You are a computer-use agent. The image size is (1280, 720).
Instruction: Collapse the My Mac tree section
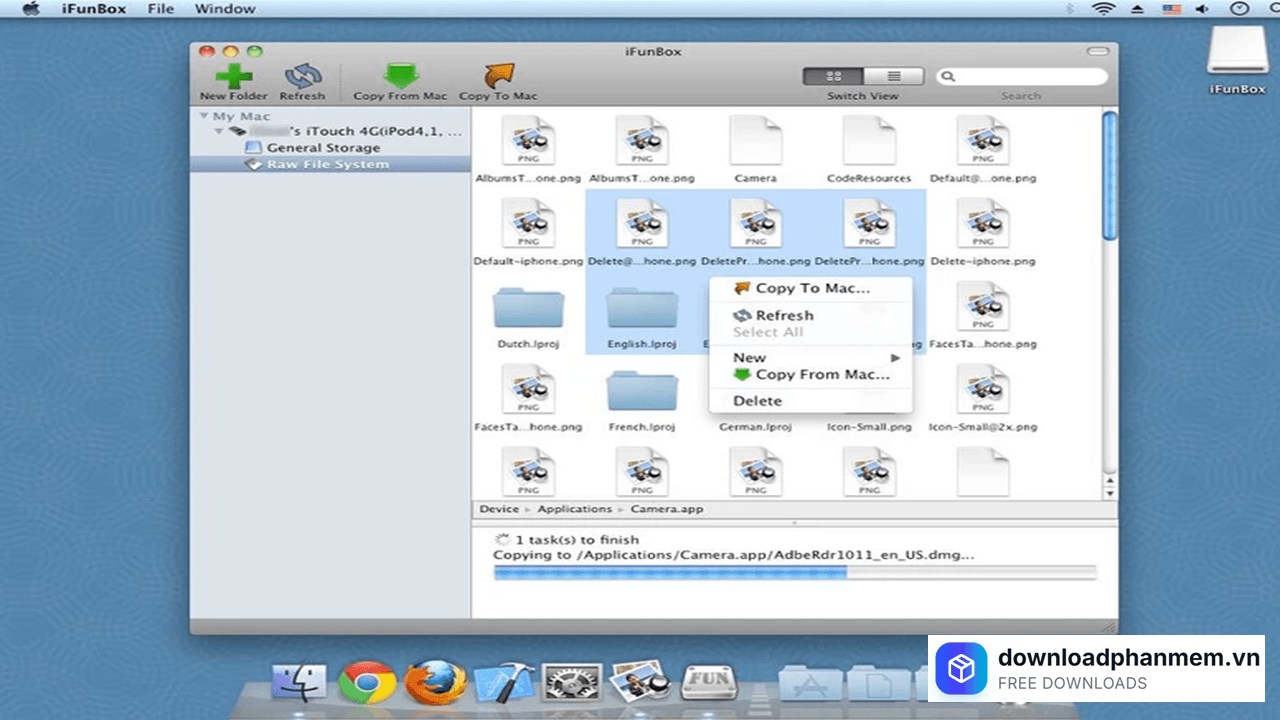click(x=203, y=117)
